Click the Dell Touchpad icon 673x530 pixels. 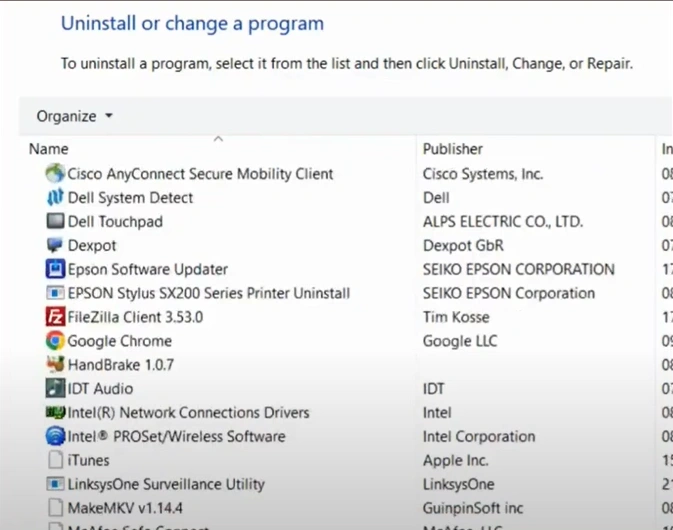click(x=55, y=221)
